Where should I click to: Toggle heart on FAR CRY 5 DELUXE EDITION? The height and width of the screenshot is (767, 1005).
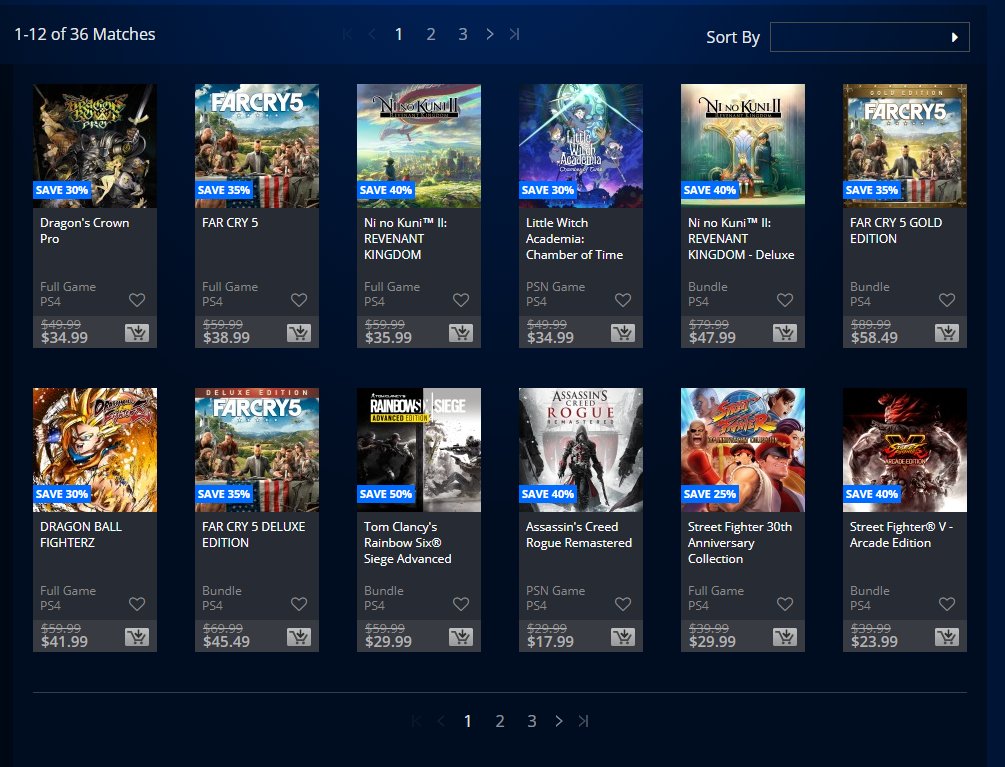pos(299,604)
